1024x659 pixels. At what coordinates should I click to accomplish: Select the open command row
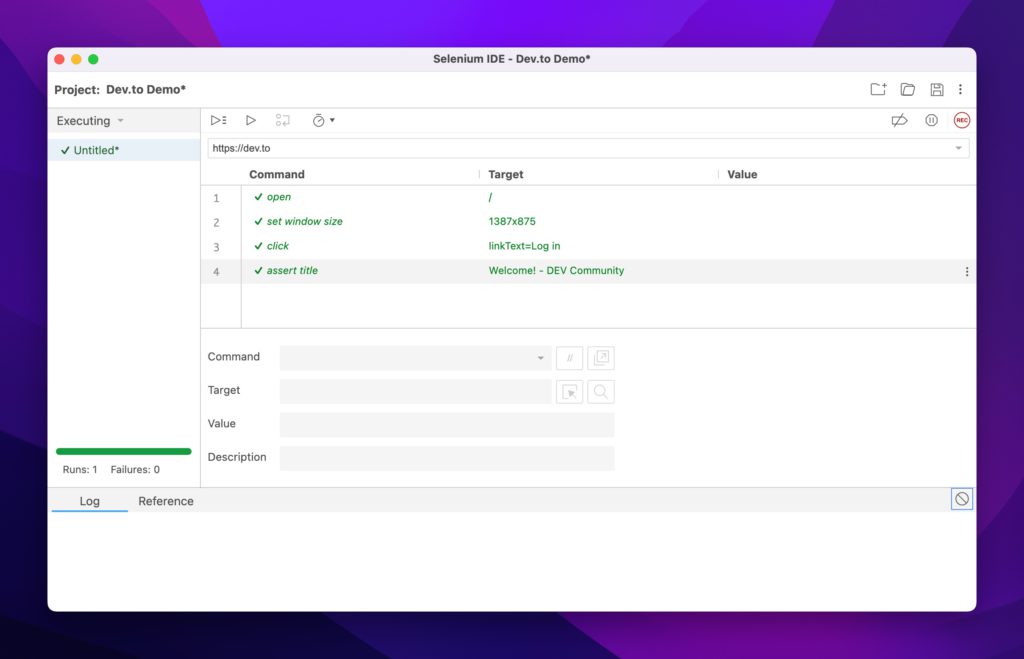588,197
